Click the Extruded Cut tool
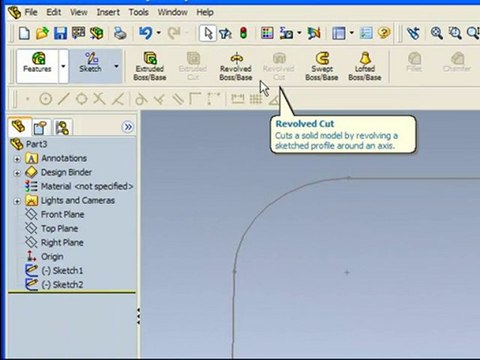The image size is (480, 360). [193, 66]
